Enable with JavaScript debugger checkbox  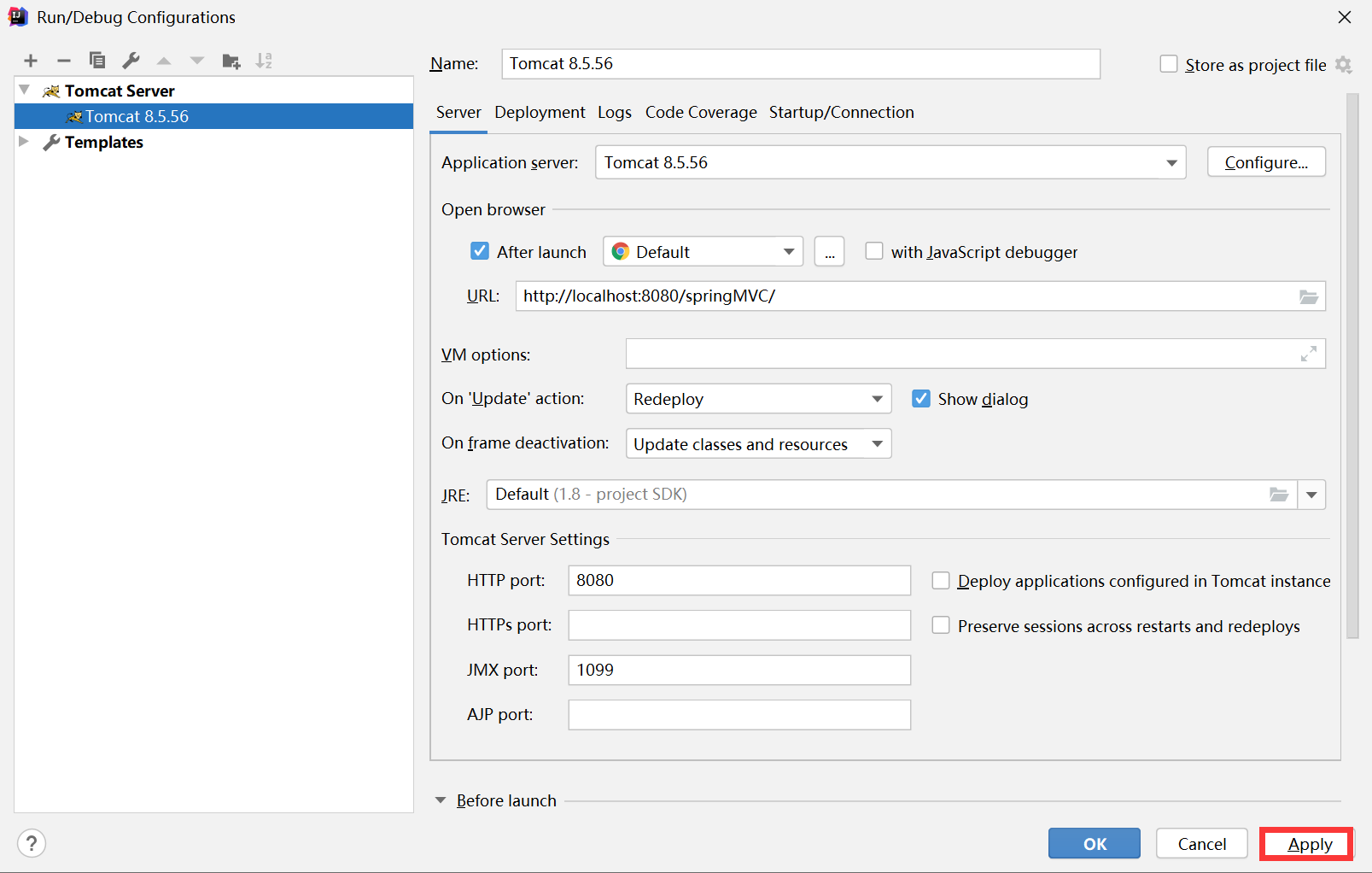click(x=874, y=251)
